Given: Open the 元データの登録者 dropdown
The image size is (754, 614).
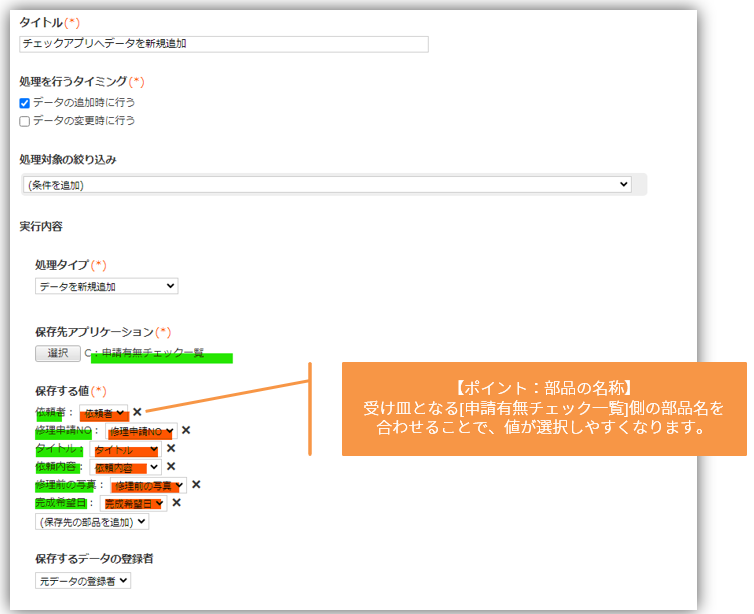Looking at the screenshot, I should 82,580.
